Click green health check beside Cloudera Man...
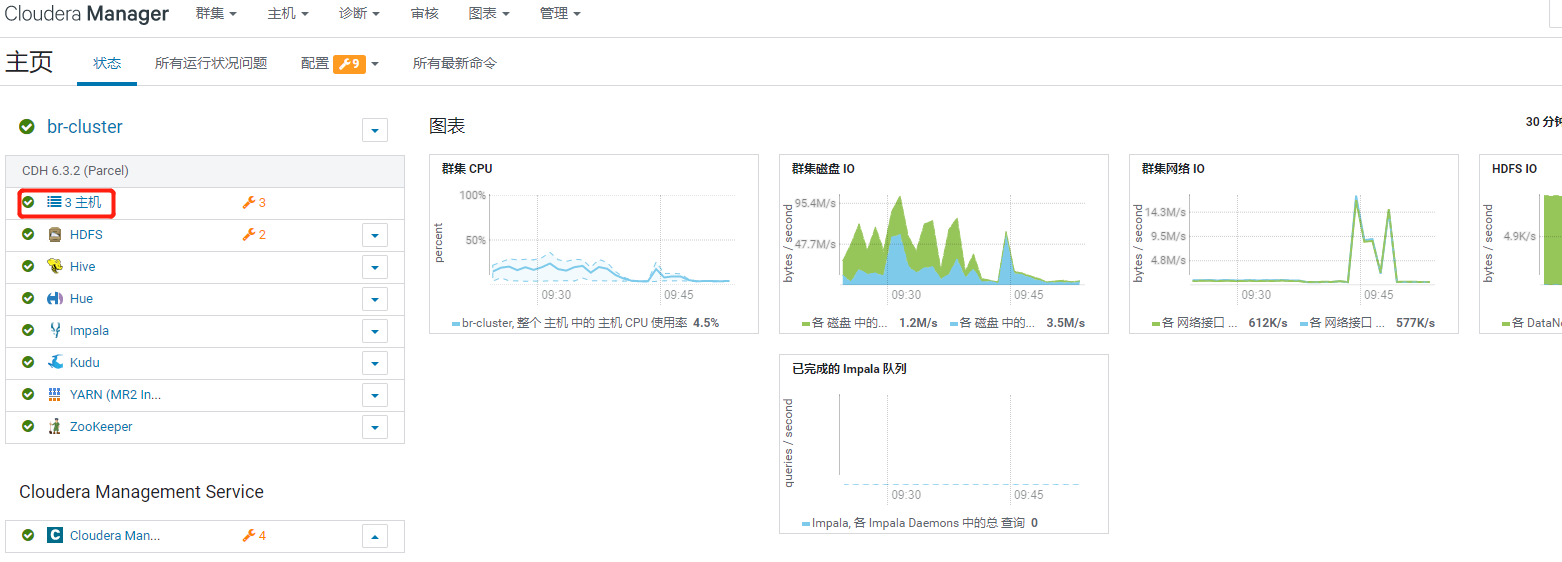The height and width of the screenshot is (562, 1562). point(28,536)
